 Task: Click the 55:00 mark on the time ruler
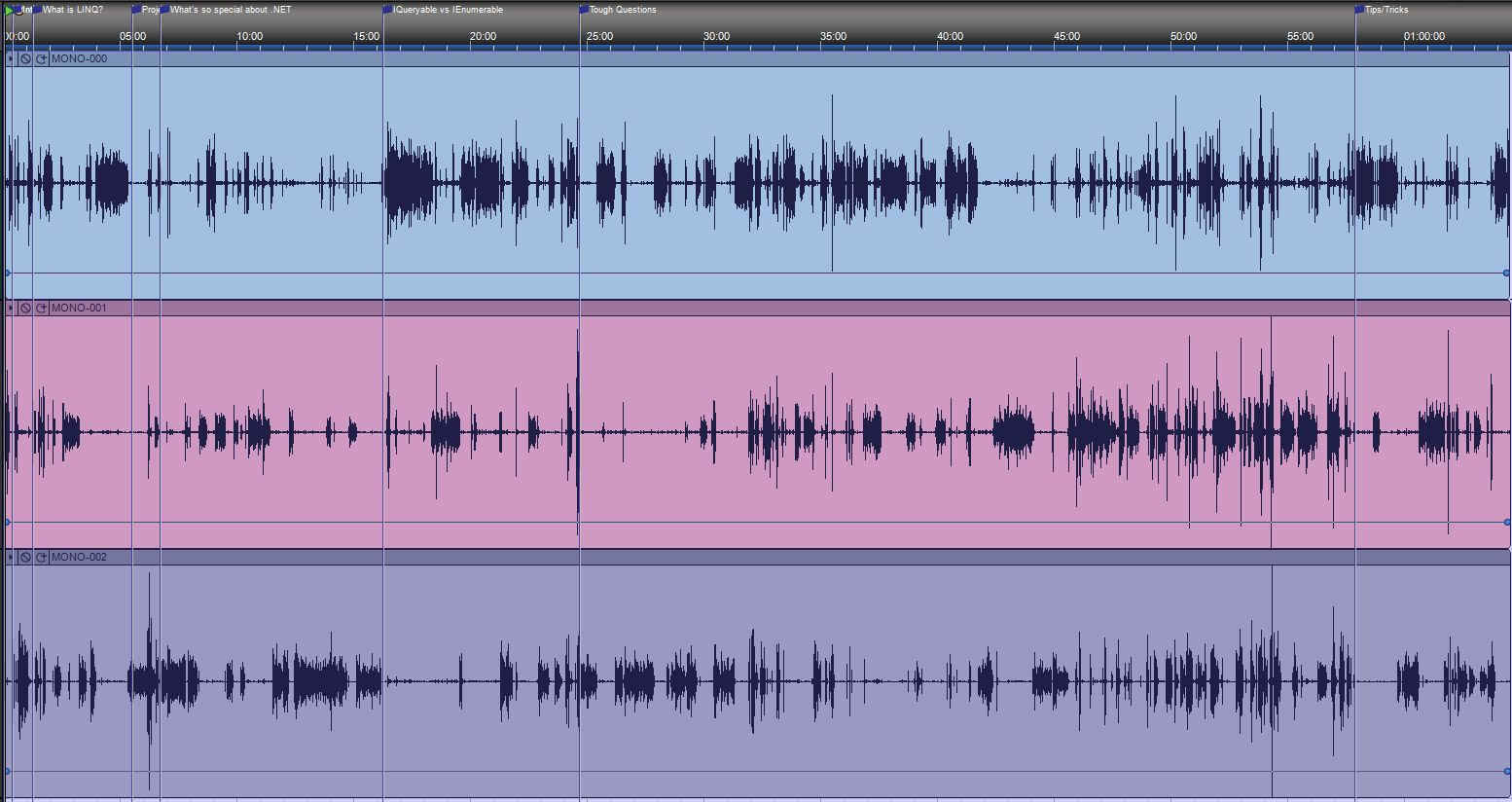pyautogui.click(x=1301, y=36)
